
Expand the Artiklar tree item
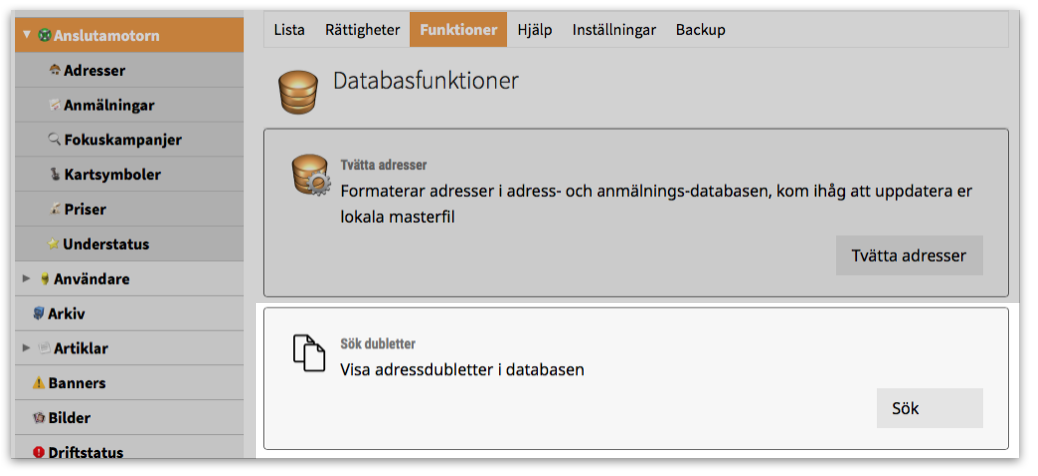pos(27,348)
